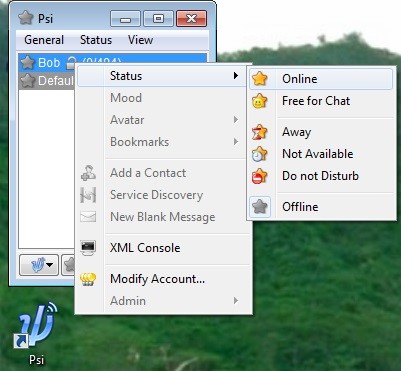Choose New Blank Message
This screenshot has width=401, height=371.
pos(163,217)
